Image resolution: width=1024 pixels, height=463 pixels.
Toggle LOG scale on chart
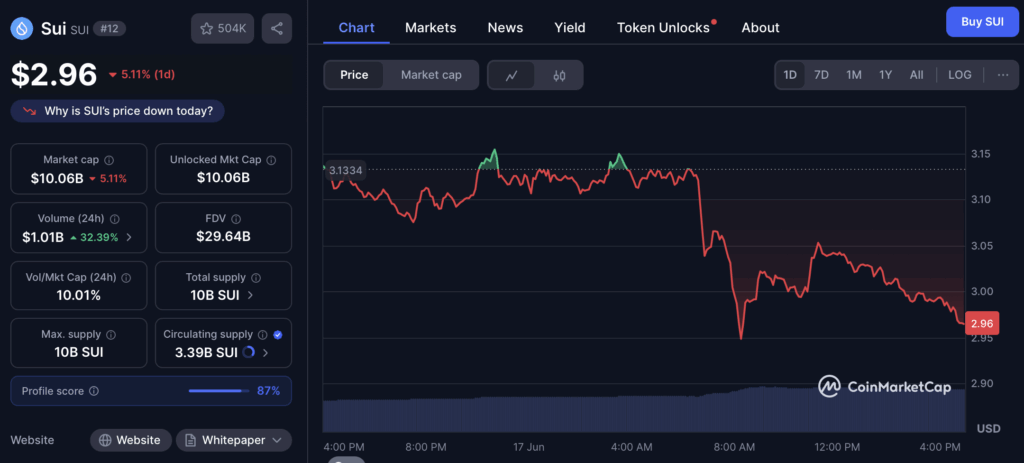click(960, 74)
